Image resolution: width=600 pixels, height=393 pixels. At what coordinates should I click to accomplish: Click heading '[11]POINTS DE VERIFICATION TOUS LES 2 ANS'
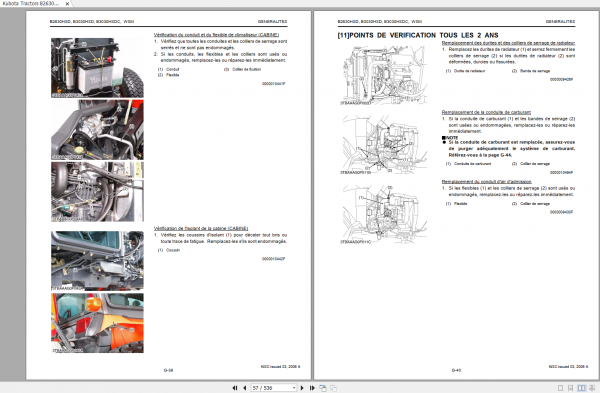418,35
